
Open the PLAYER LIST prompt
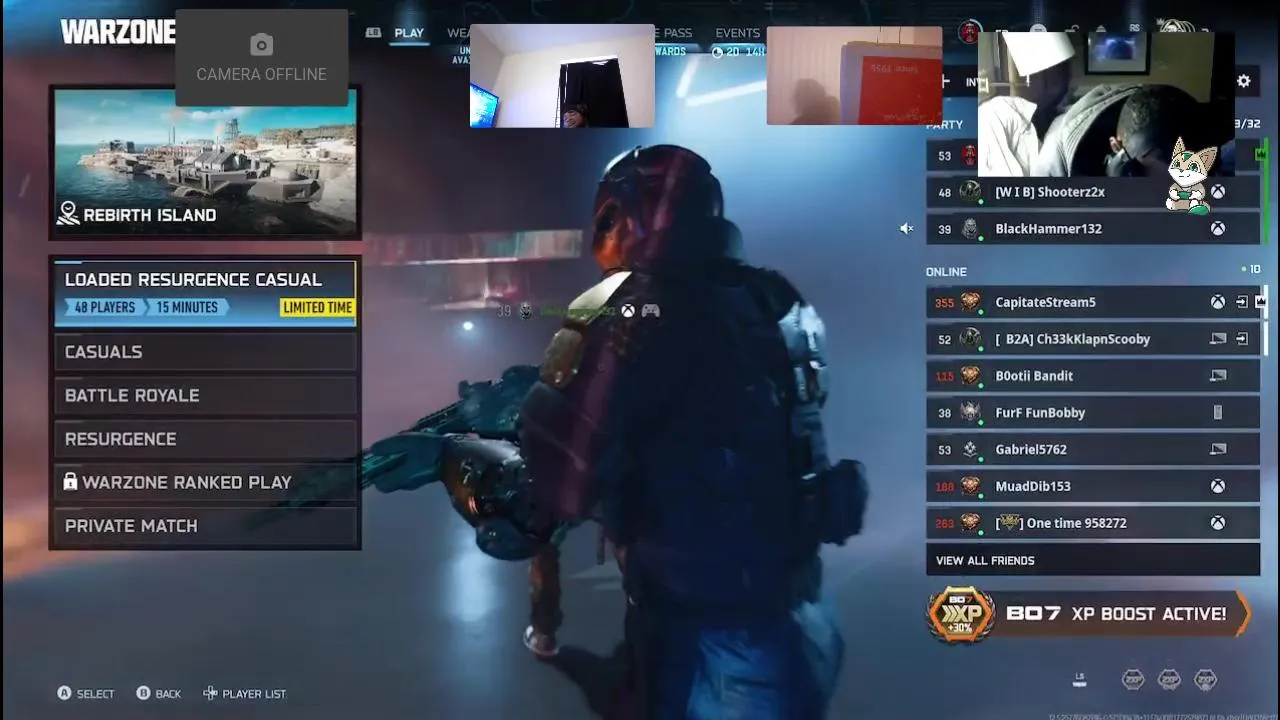[x=244, y=693]
